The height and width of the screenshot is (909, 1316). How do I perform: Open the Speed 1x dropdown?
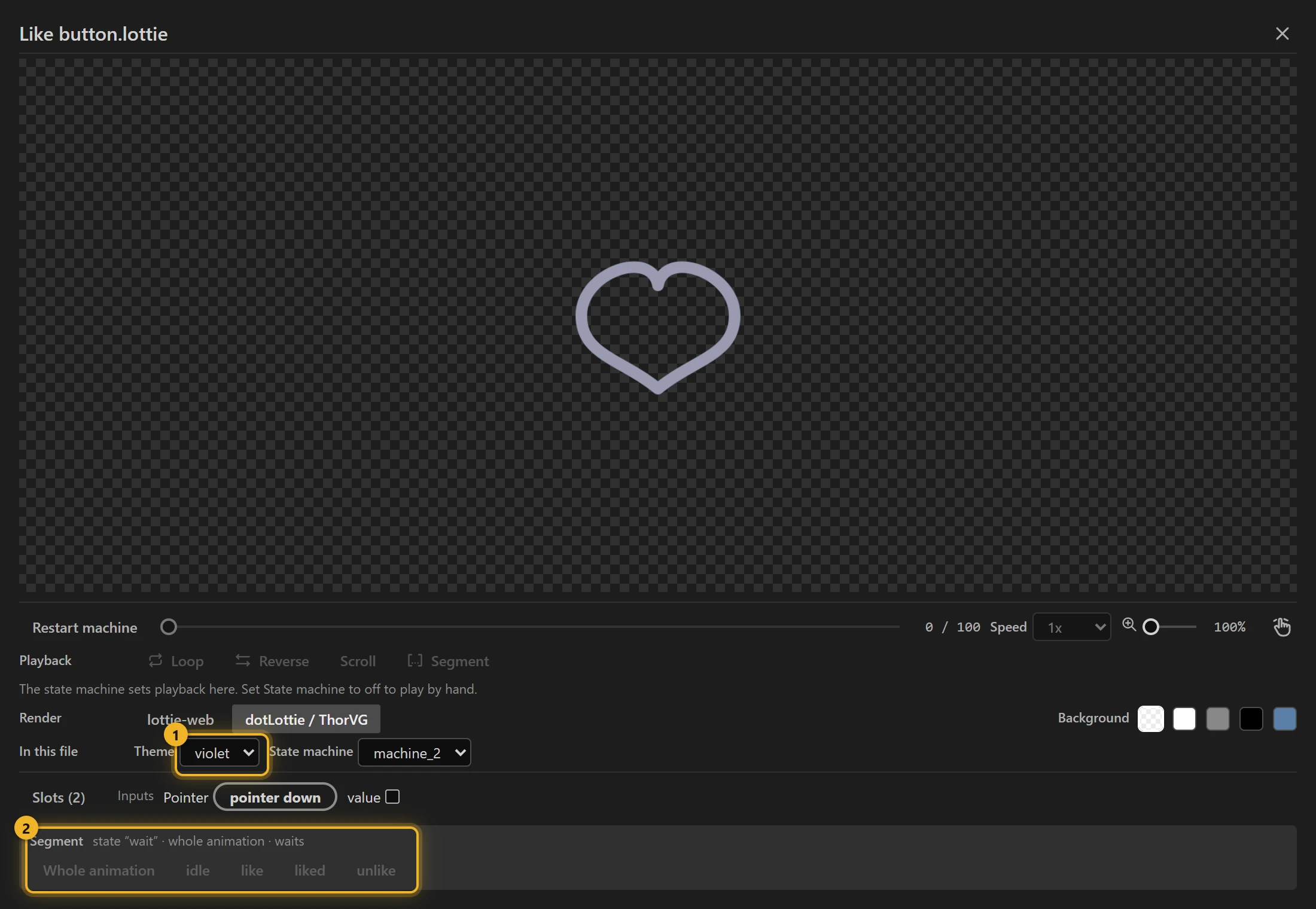(1072, 627)
